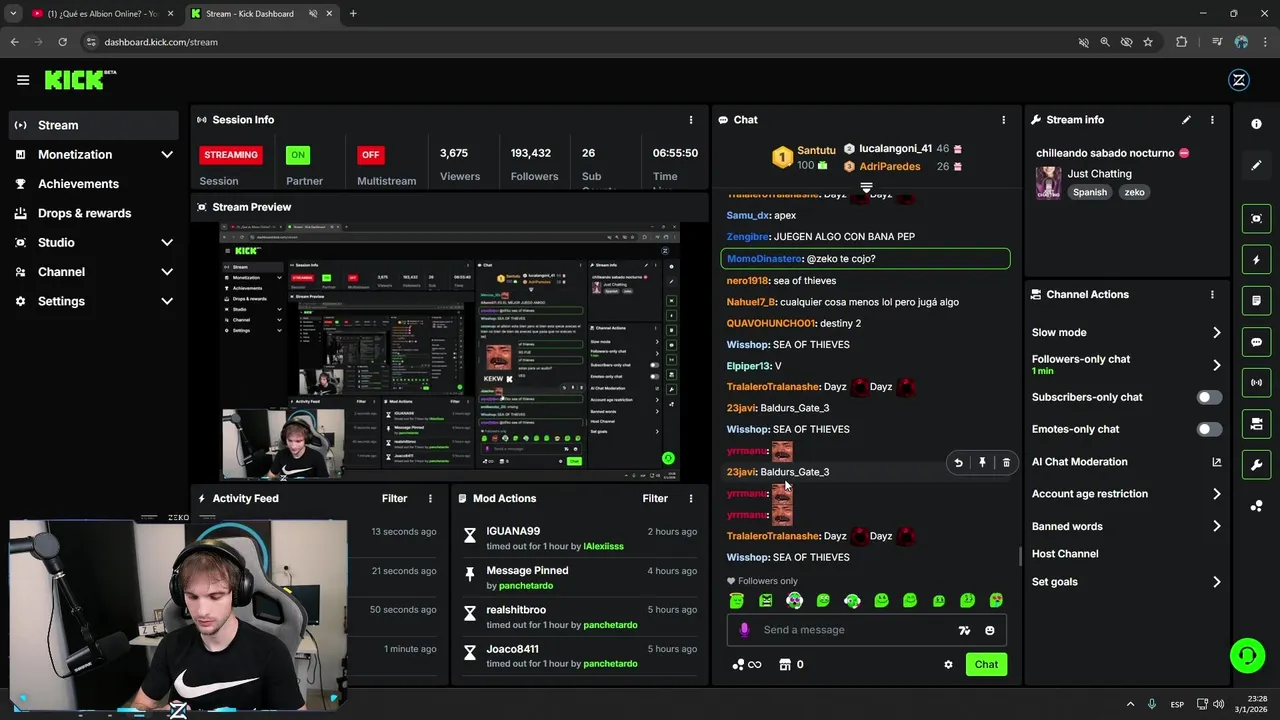Image resolution: width=1280 pixels, height=720 pixels.
Task: Select the Kick Dashboard browser tab
Action: click(x=263, y=14)
